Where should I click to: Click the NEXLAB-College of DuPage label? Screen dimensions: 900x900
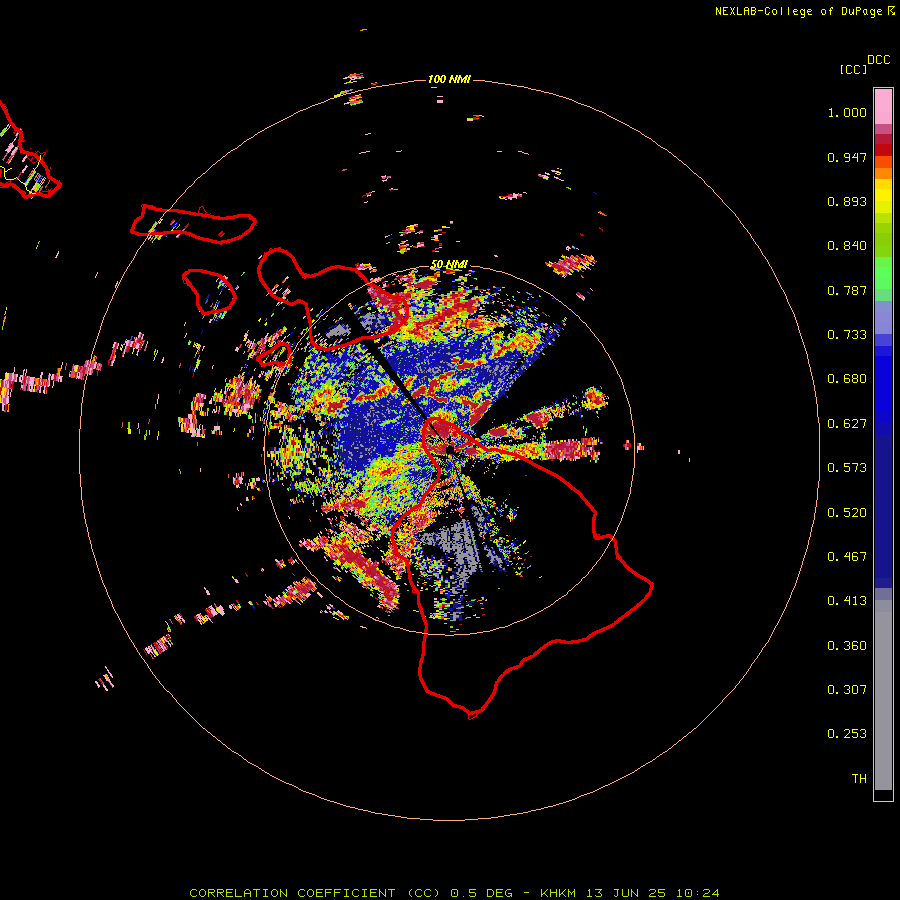(x=804, y=11)
